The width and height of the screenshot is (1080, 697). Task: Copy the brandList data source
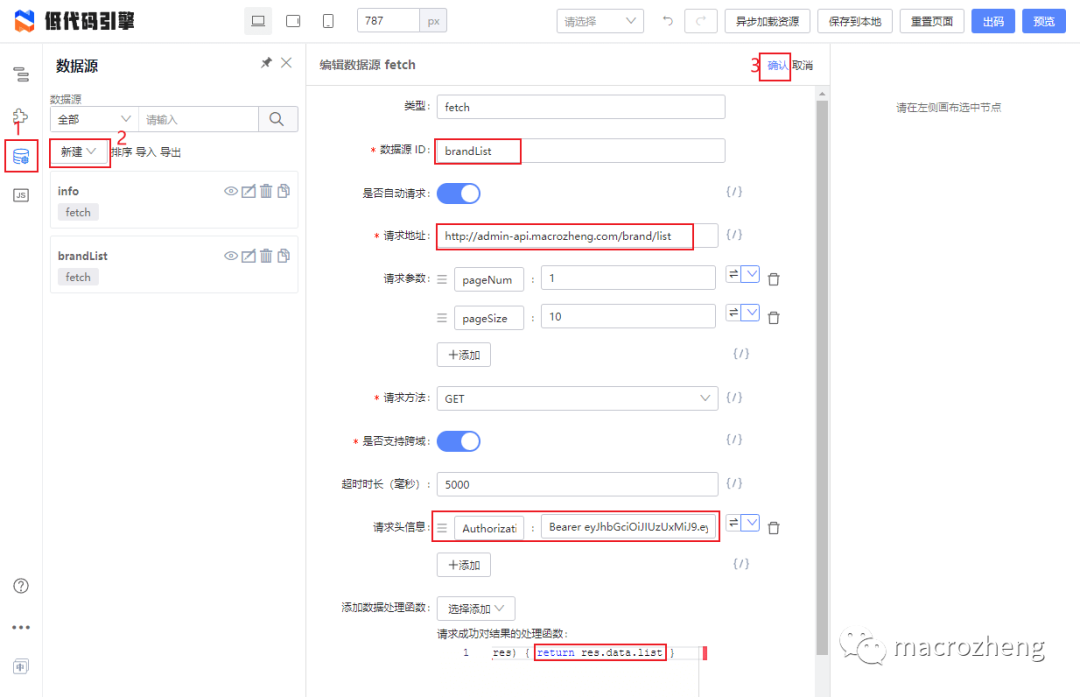[283, 255]
